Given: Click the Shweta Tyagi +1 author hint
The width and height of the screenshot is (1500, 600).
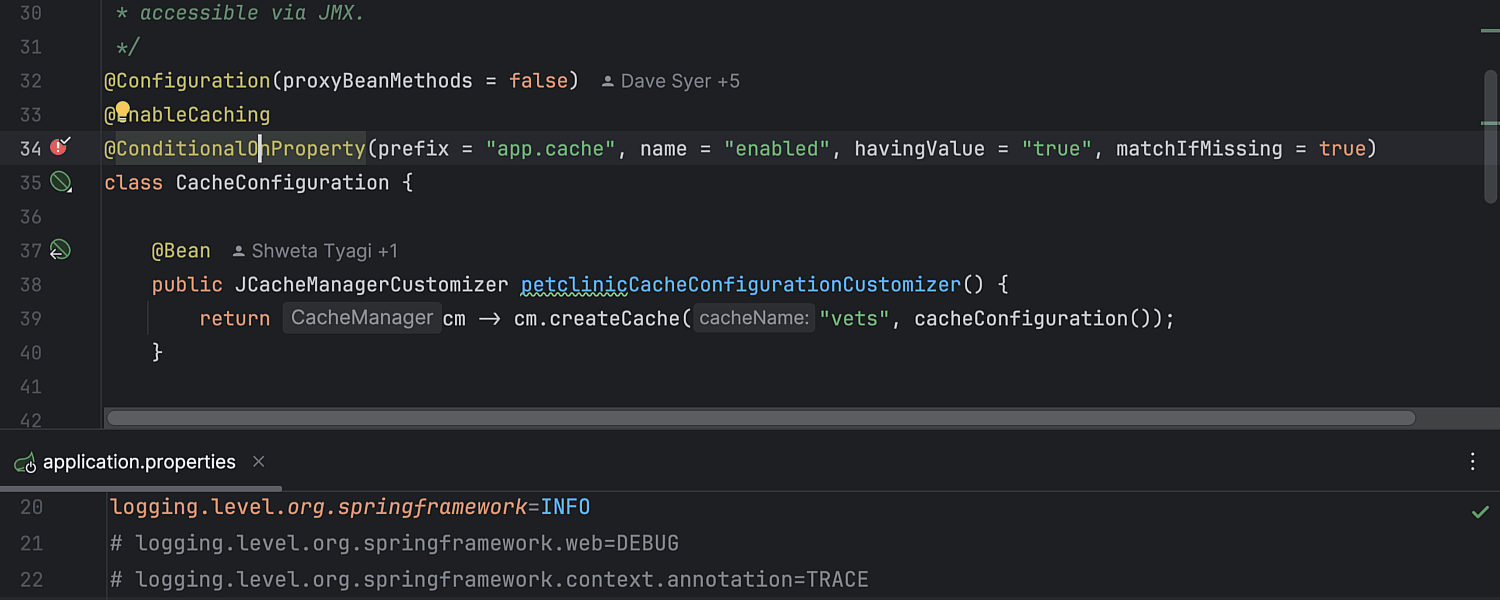Looking at the screenshot, I should tap(315, 251).
